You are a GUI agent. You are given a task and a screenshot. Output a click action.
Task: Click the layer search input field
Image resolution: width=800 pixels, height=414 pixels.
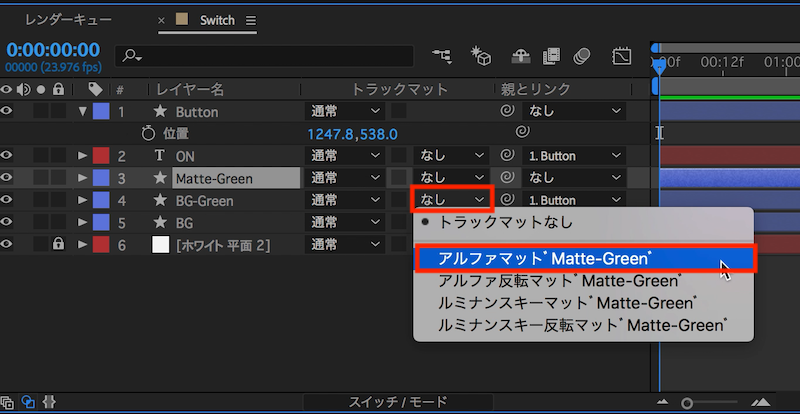tap(264, 56)
